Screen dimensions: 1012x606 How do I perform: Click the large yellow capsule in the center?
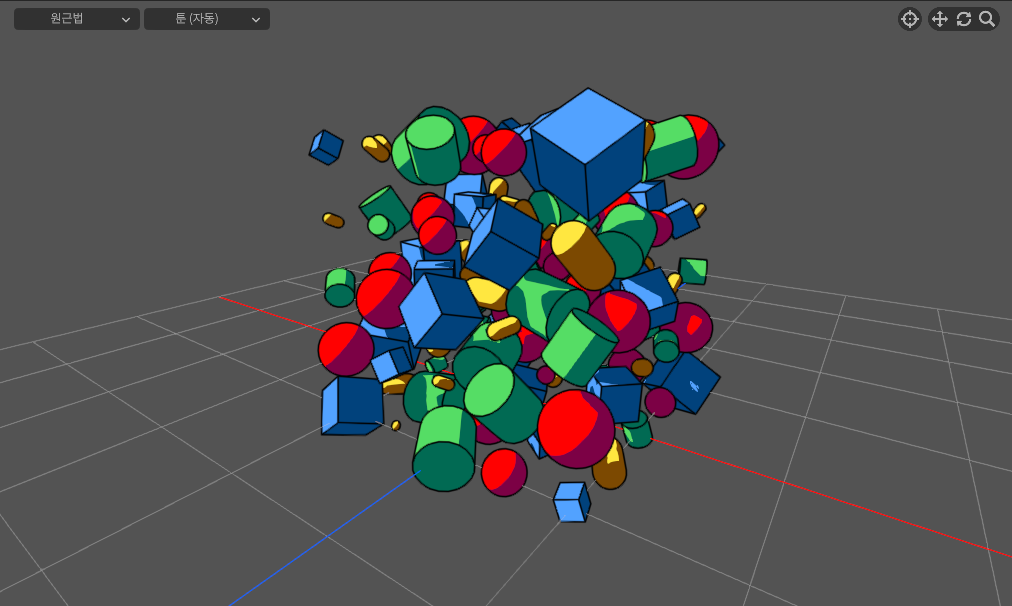click(x=583, y=255)
